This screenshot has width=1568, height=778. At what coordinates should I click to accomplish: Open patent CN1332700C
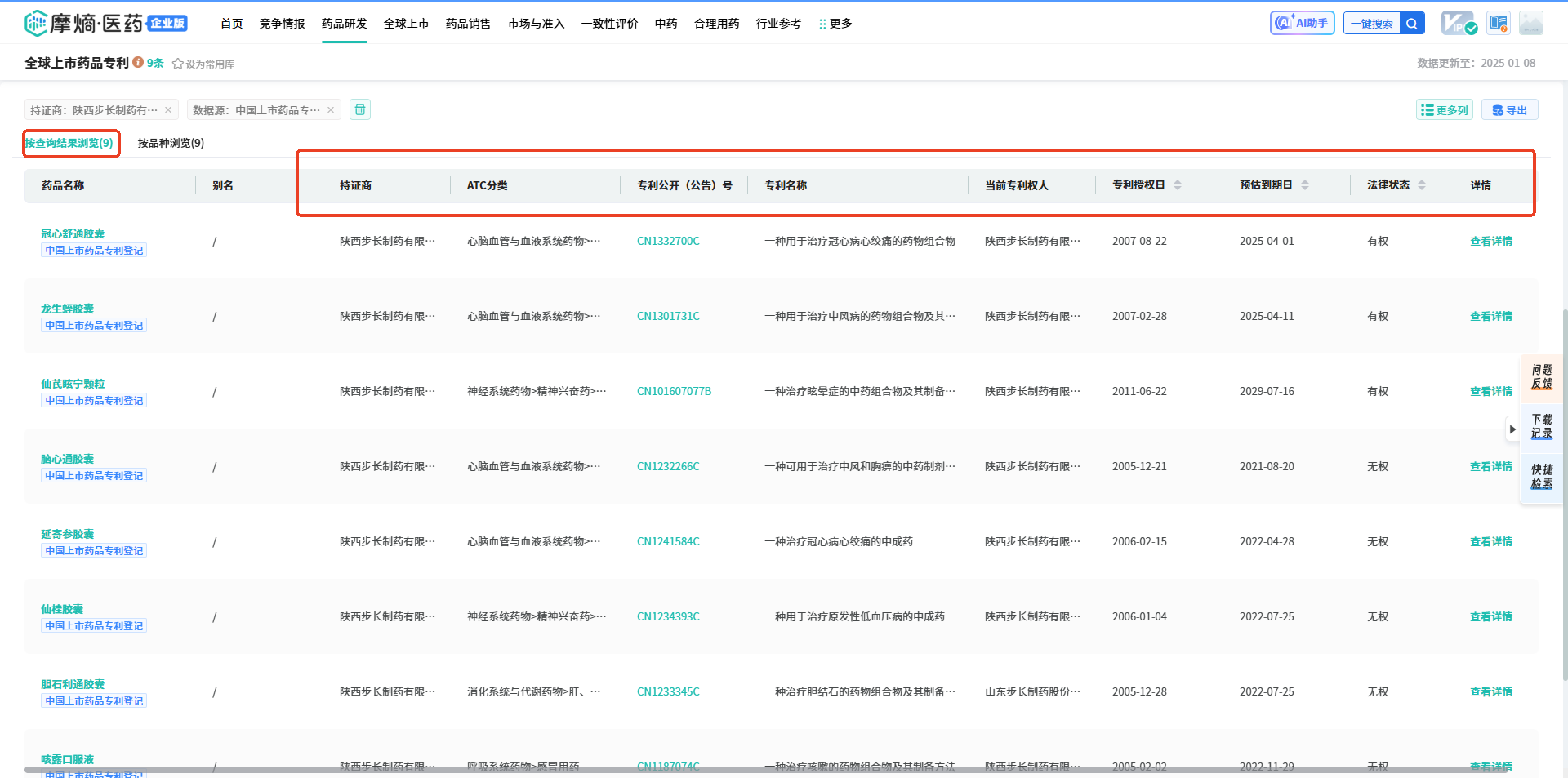[x=668, y=241]
